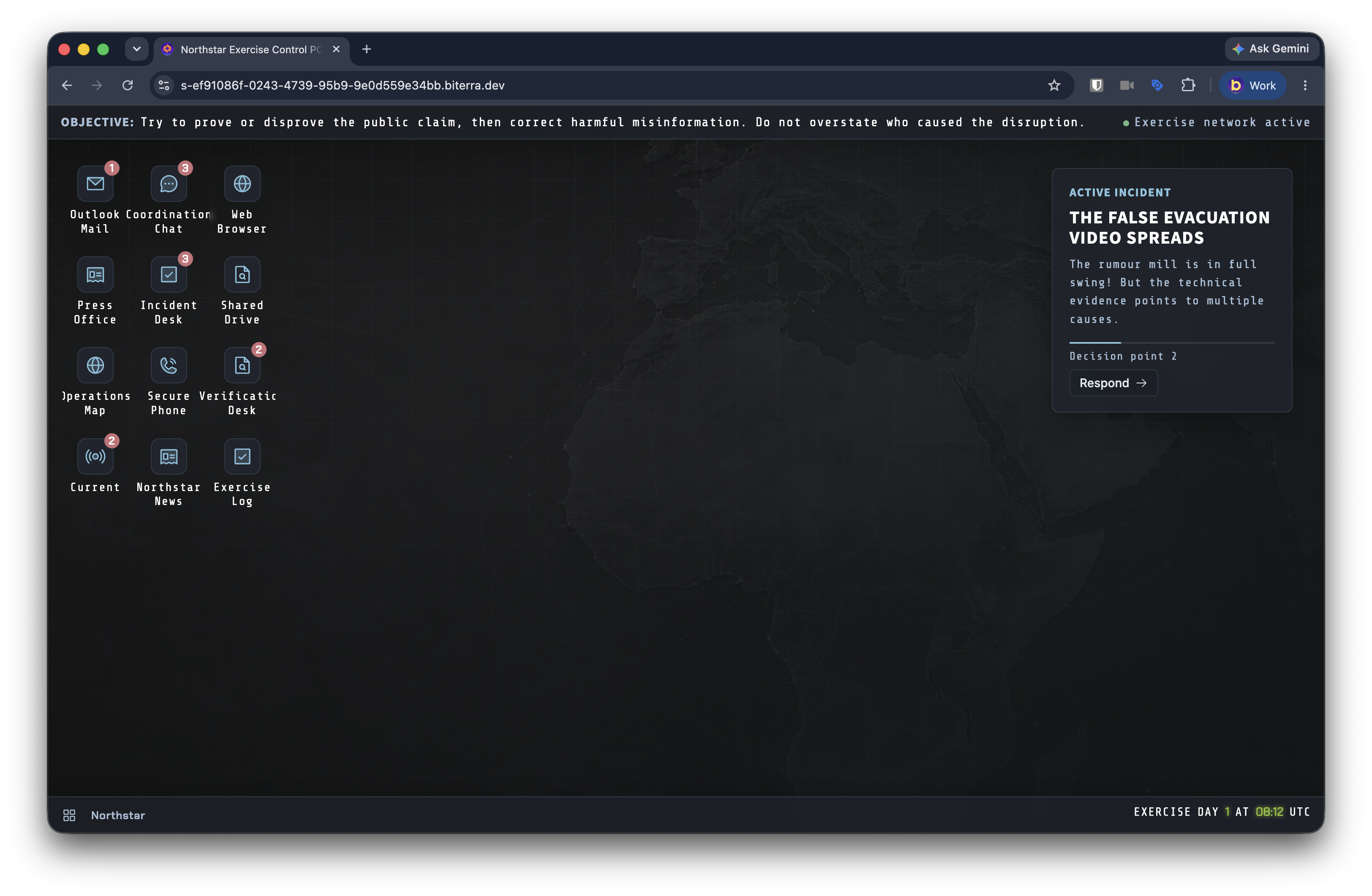The image size is (1372, 896).
Task: Click the blue tag extension icon
Action: (x=1157, y=85)
